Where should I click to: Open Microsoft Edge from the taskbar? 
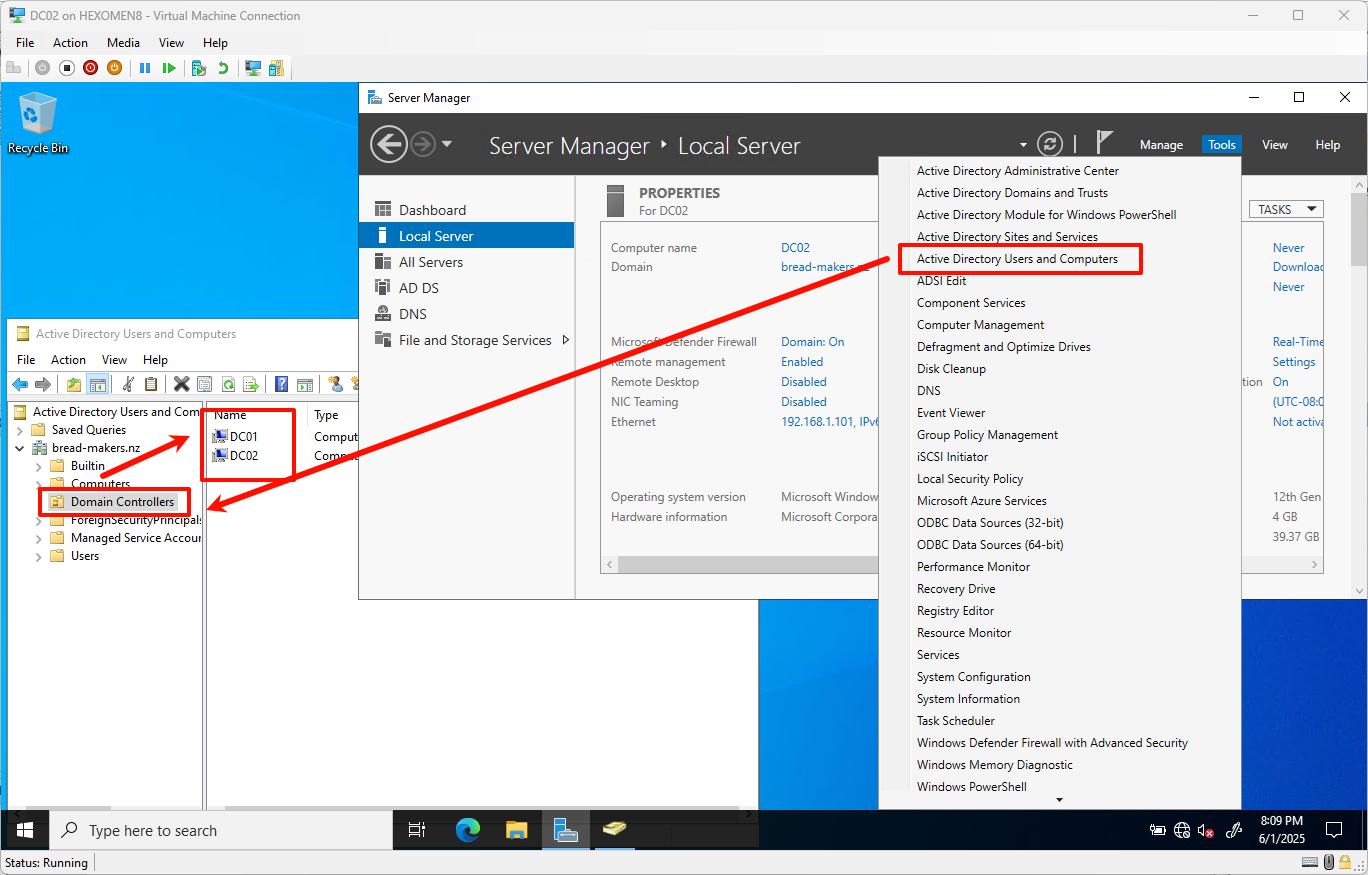point(467,830)
